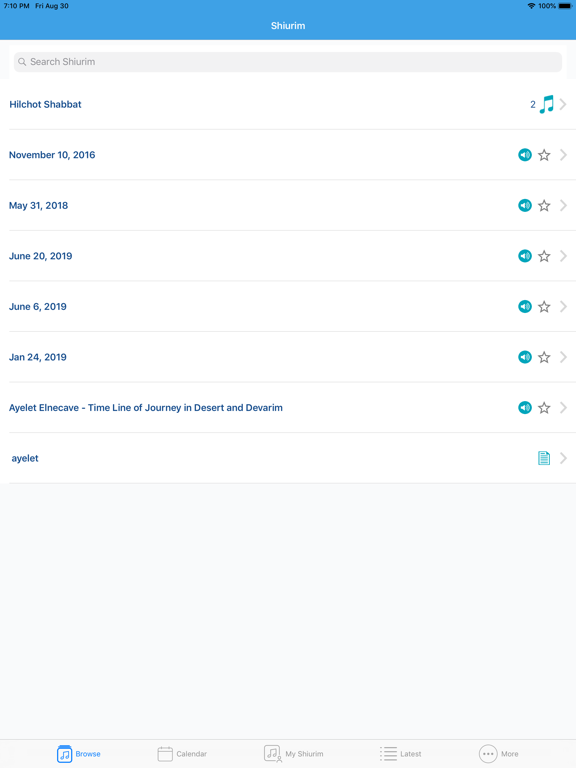This screenshot has width=576, height=768.
Task: Go to the Latest tab
Action: 400,754
